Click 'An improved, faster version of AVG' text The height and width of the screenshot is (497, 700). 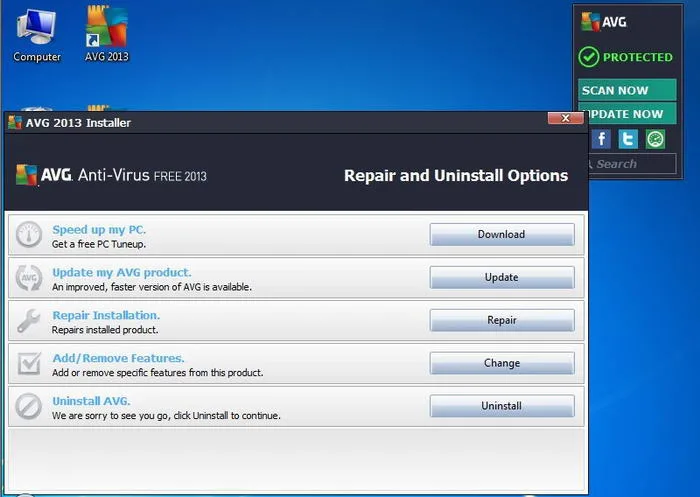[126, 287]
